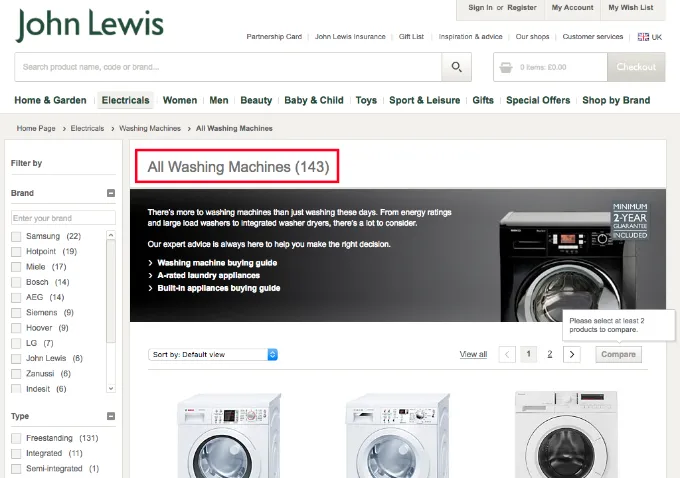Click the Home Page breadcrumb
Image resolution: width=680 pixels, height=478 pixels.
point(36,128)
